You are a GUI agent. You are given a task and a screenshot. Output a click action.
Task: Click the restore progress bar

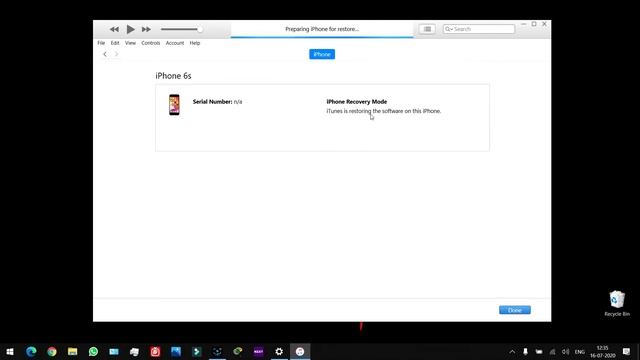click(x=322, y=37)
